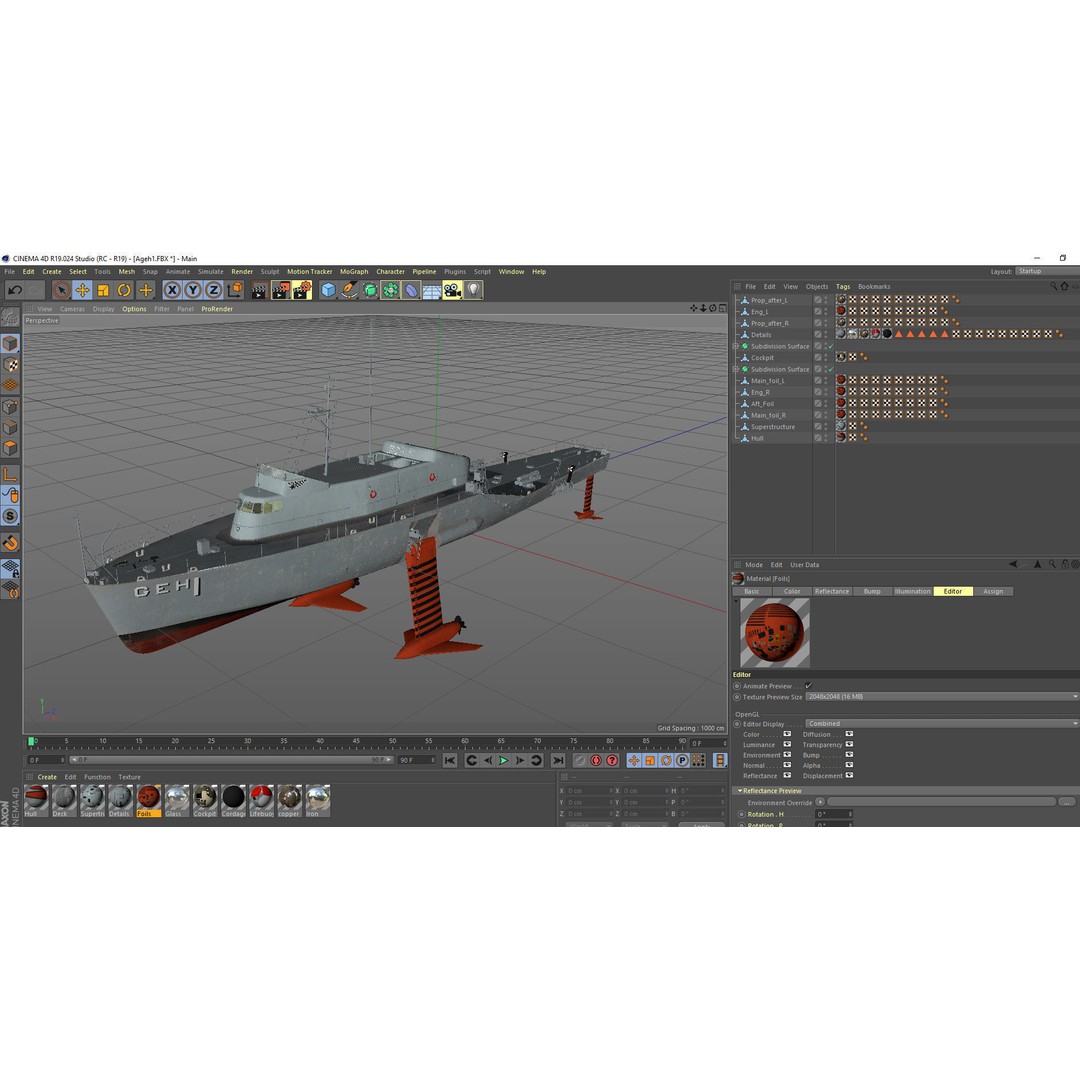Switch to the Color material tab
Viewport: 1080px width, 1080px height.
tap(792, 592)
